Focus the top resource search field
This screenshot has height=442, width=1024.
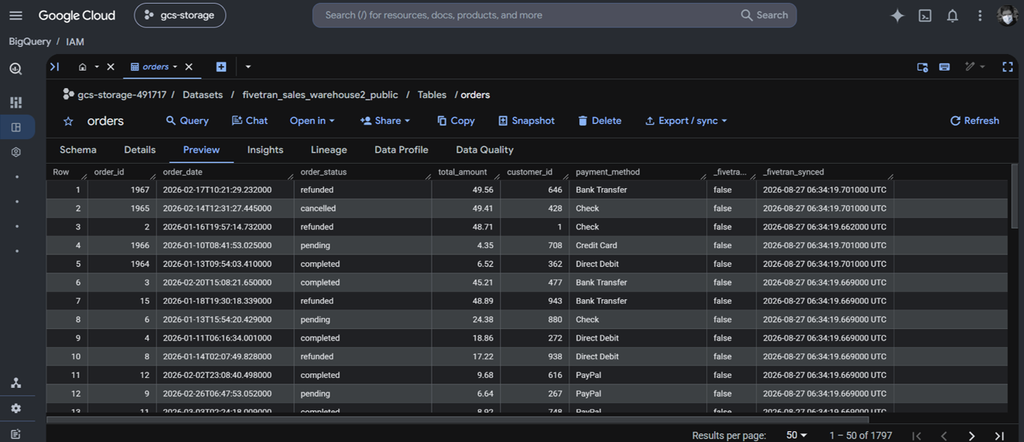coord(522,15)
